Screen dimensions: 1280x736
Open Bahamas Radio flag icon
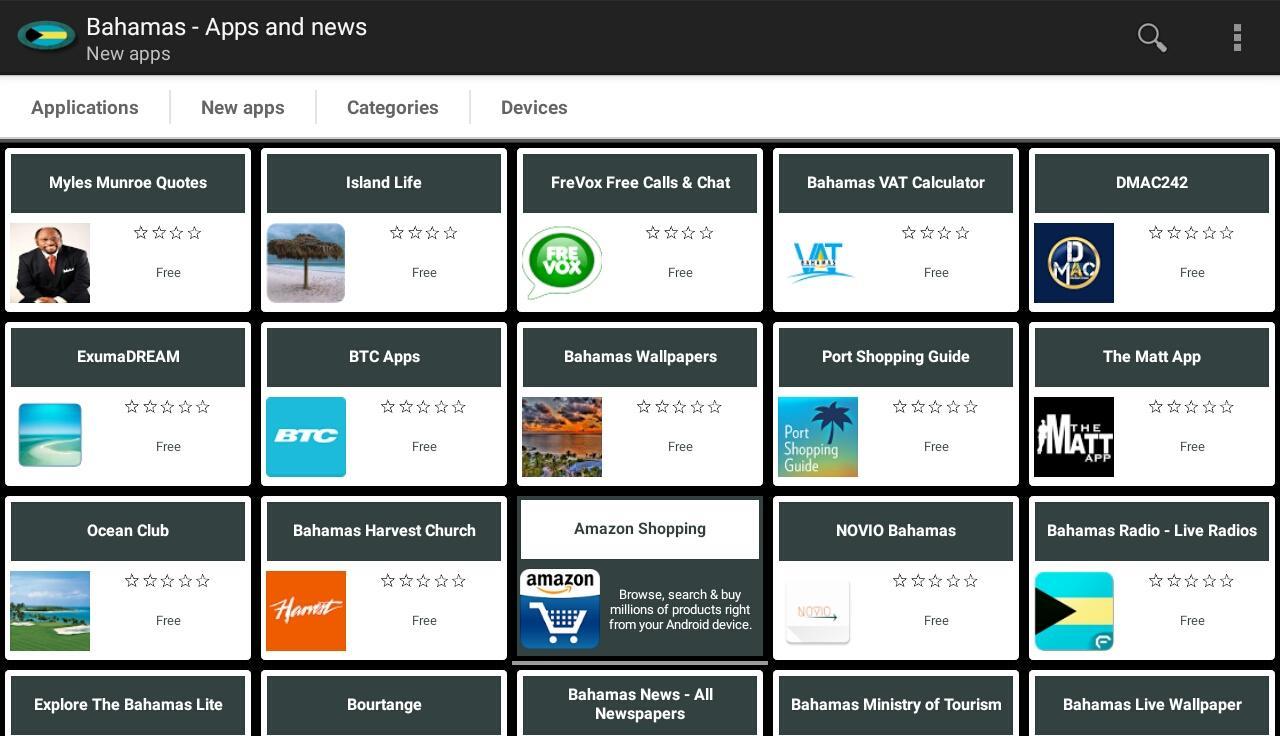(1074, 611)
